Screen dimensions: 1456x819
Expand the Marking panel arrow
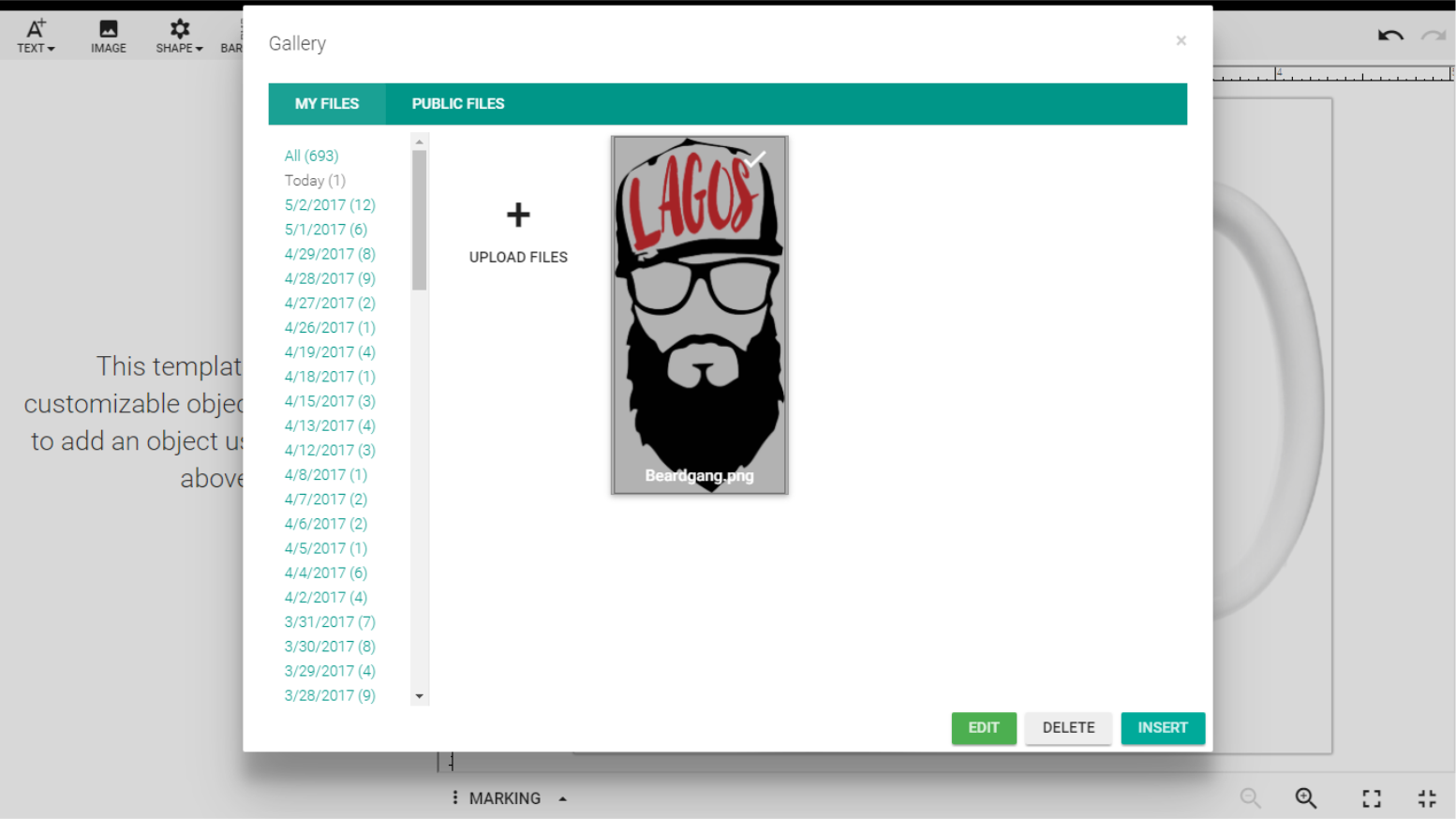pos(563,799)
